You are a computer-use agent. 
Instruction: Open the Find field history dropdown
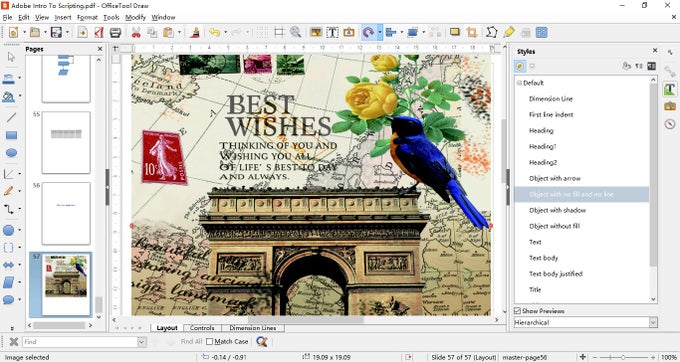(142, 342)
